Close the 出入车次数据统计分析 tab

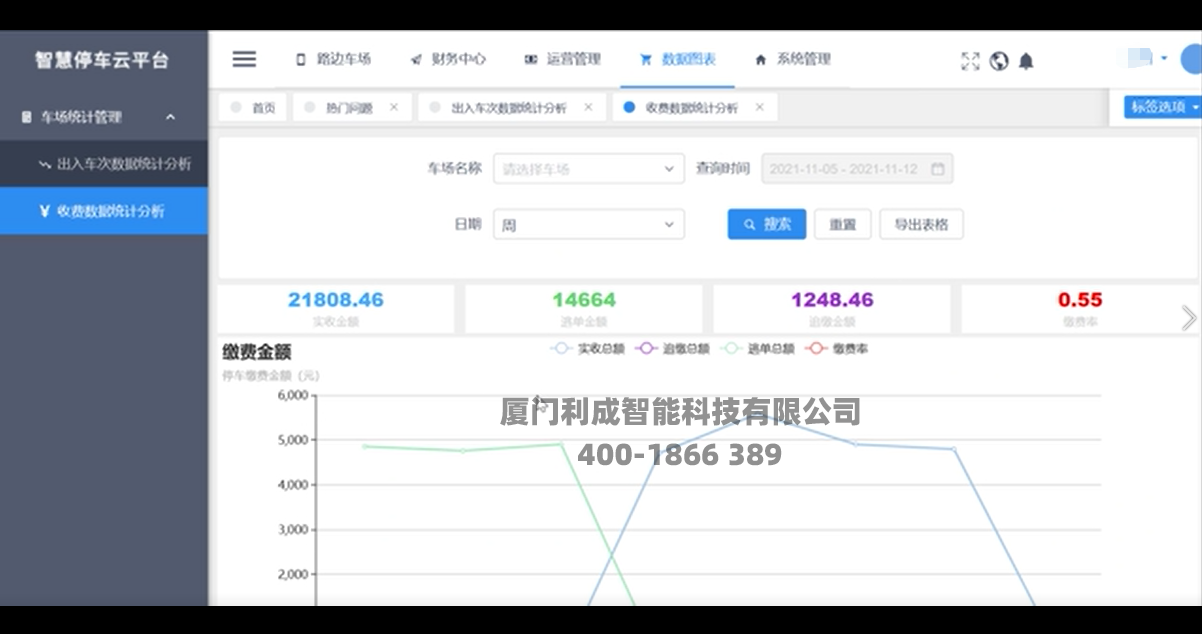[588, 107]
